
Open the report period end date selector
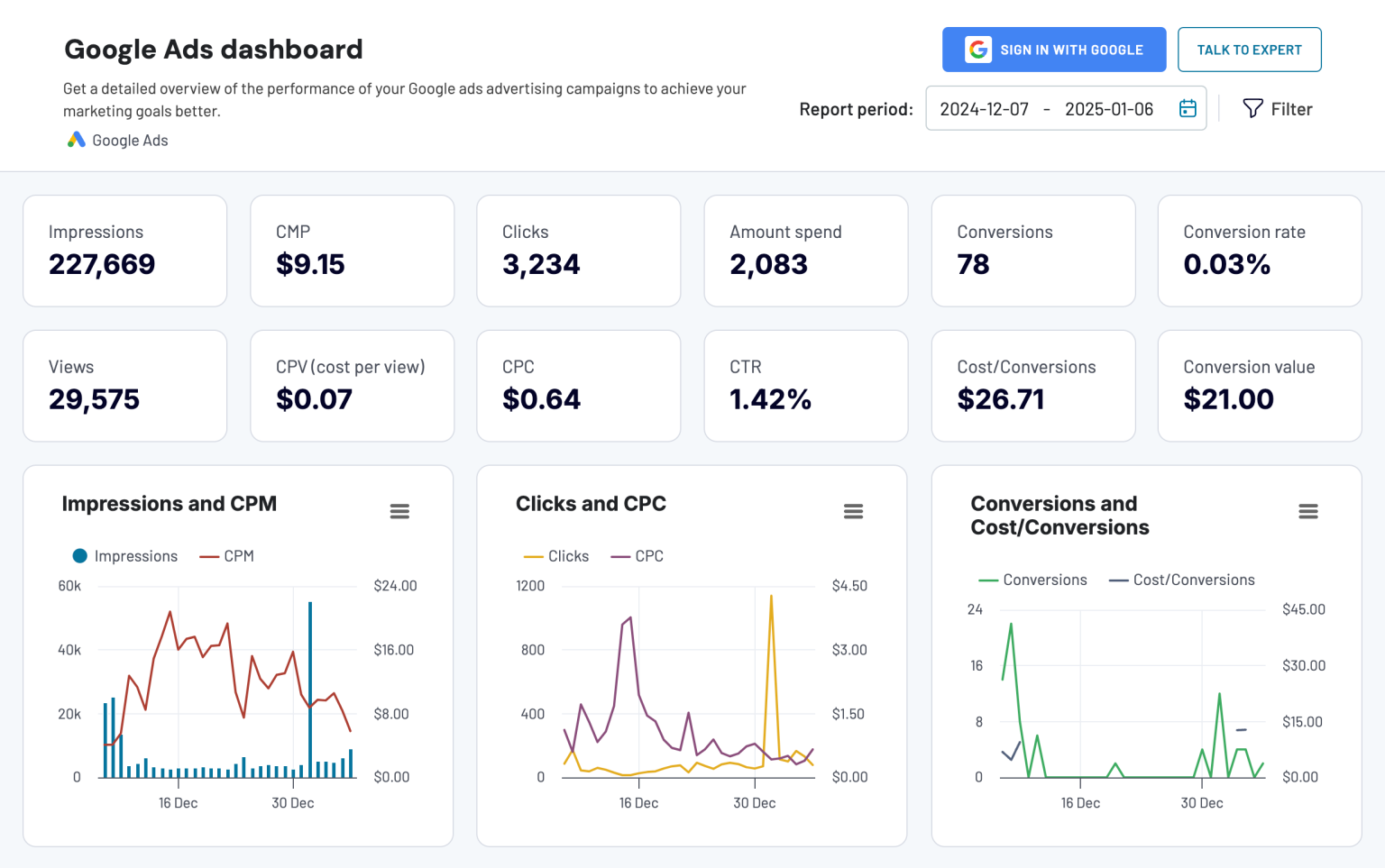[1109, 108]
